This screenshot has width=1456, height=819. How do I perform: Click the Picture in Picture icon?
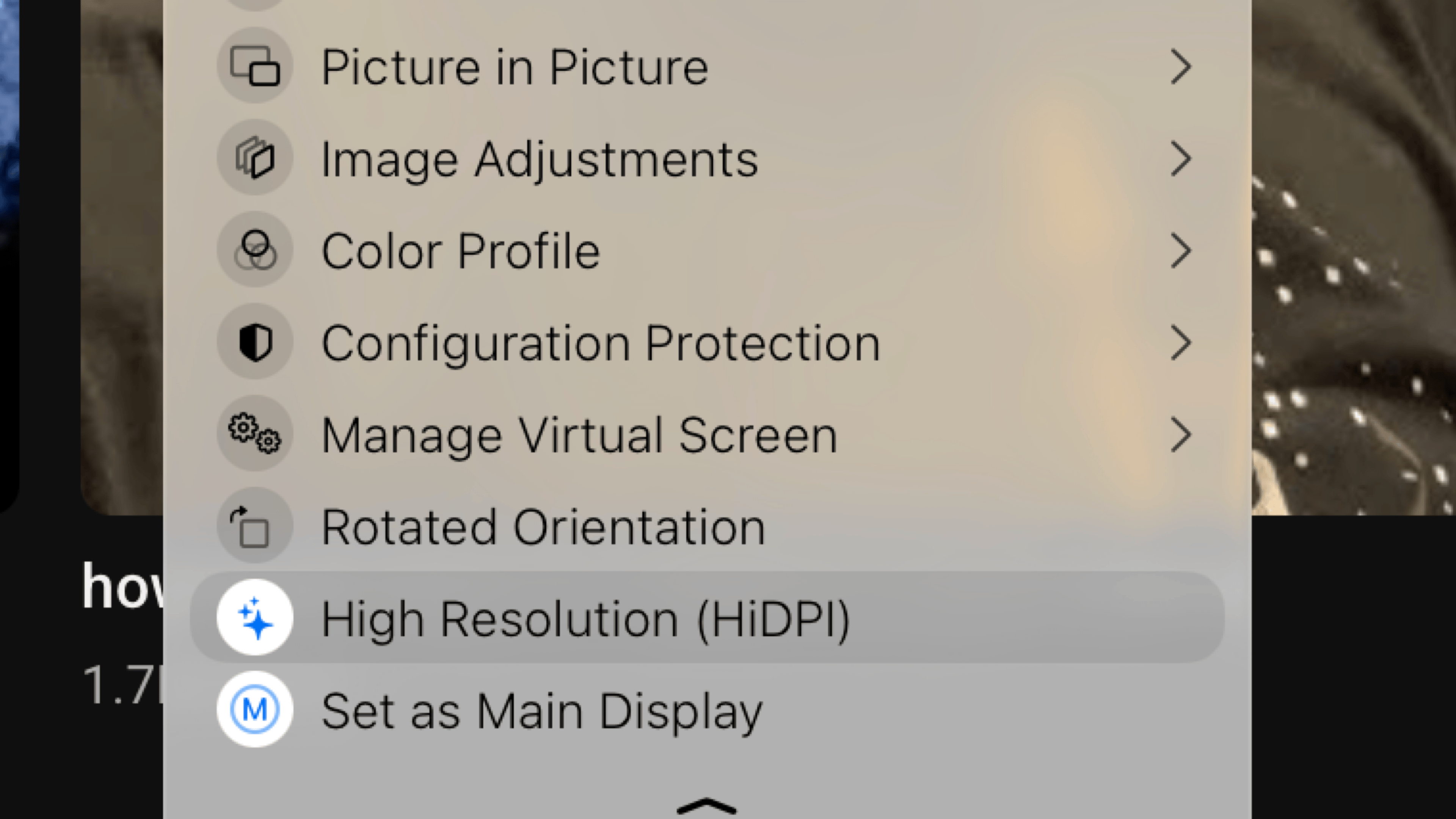(x=255, y=66)
